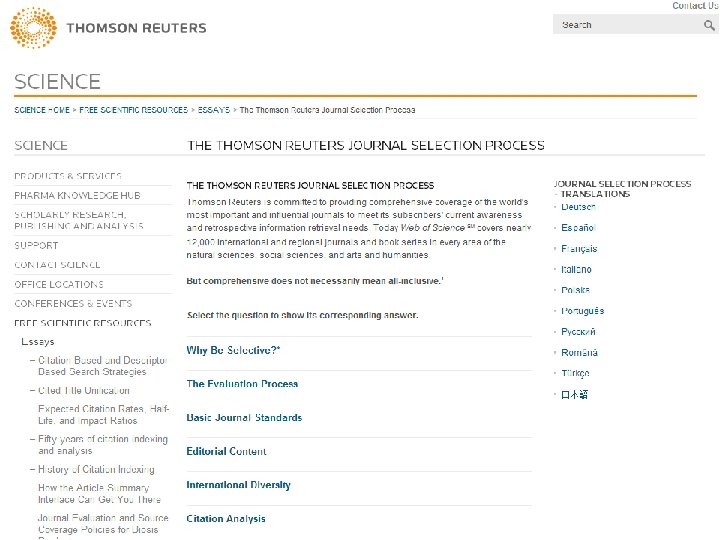Viewport: 720px width, 540px height.
Task: Open History of Citation Indexing essay
Action: point(96,469)
